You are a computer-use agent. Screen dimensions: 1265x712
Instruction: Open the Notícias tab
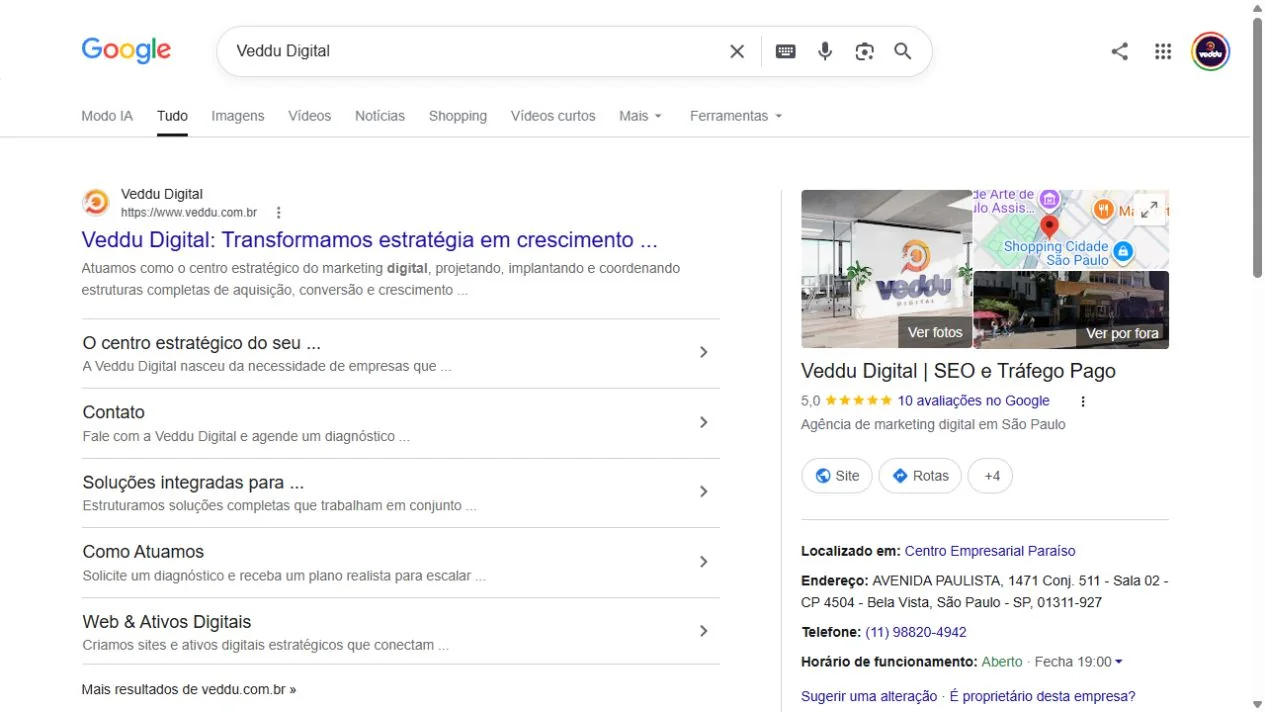click(380, 116)
